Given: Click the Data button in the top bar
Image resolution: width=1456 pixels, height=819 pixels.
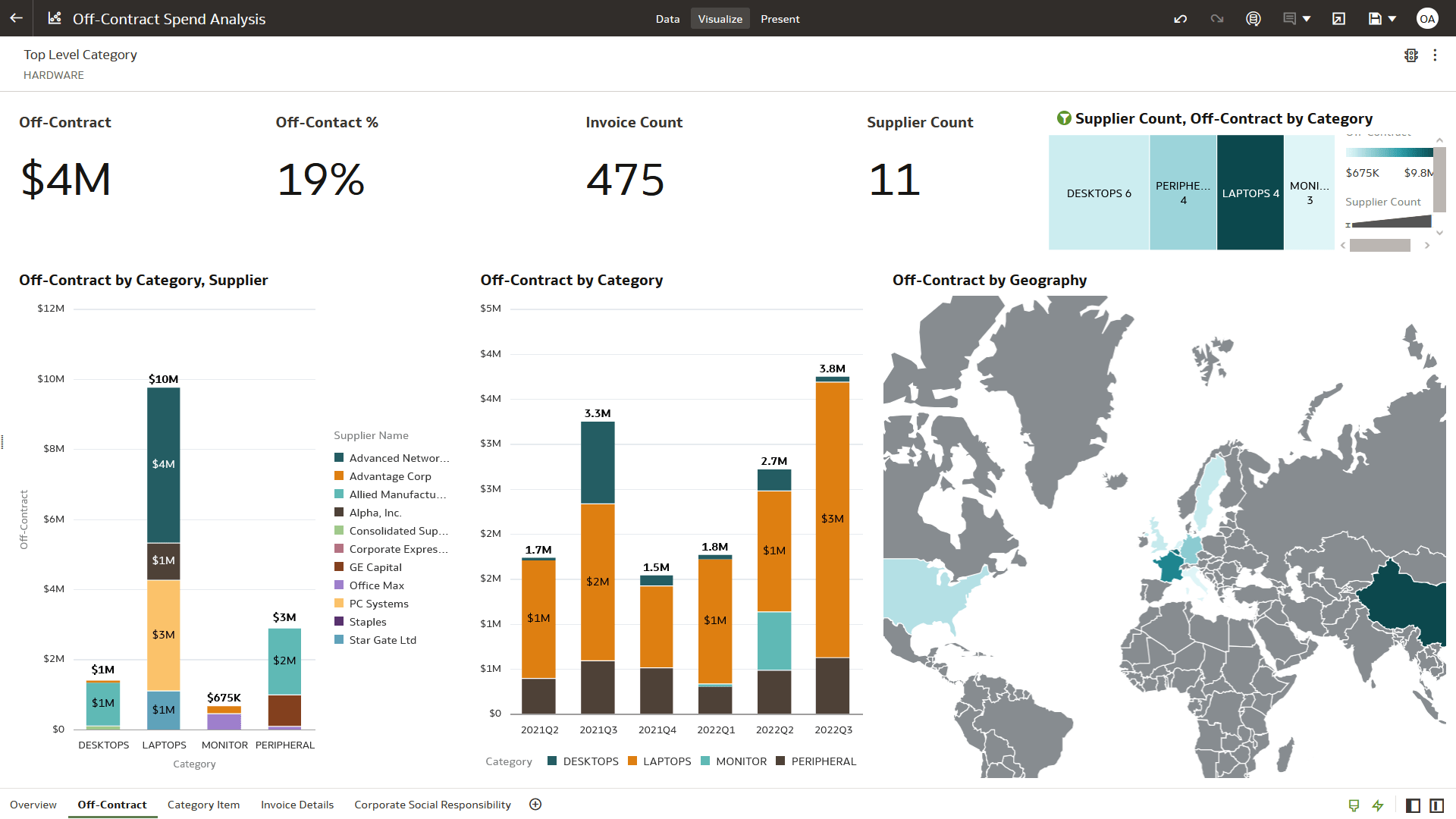Looking at the screenshot, I should point(667,18).
